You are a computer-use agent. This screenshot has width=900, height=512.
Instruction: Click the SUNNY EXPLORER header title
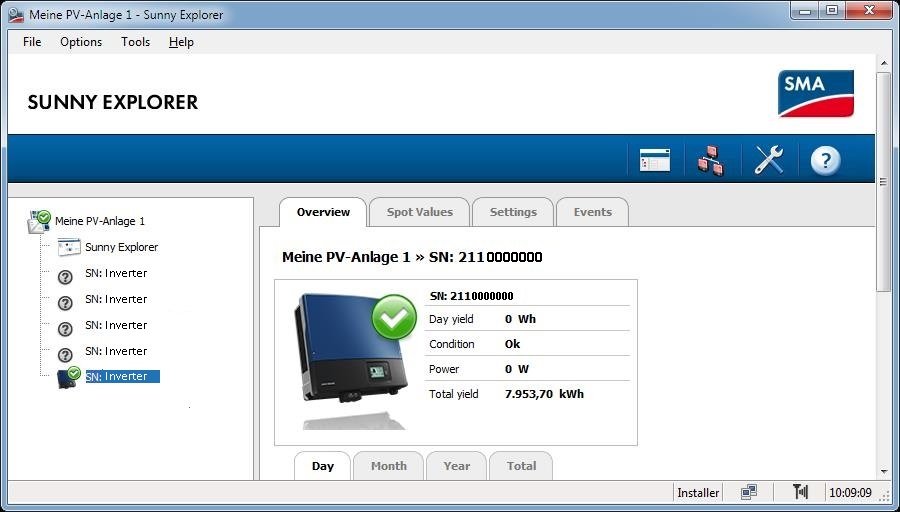[113, 102]
